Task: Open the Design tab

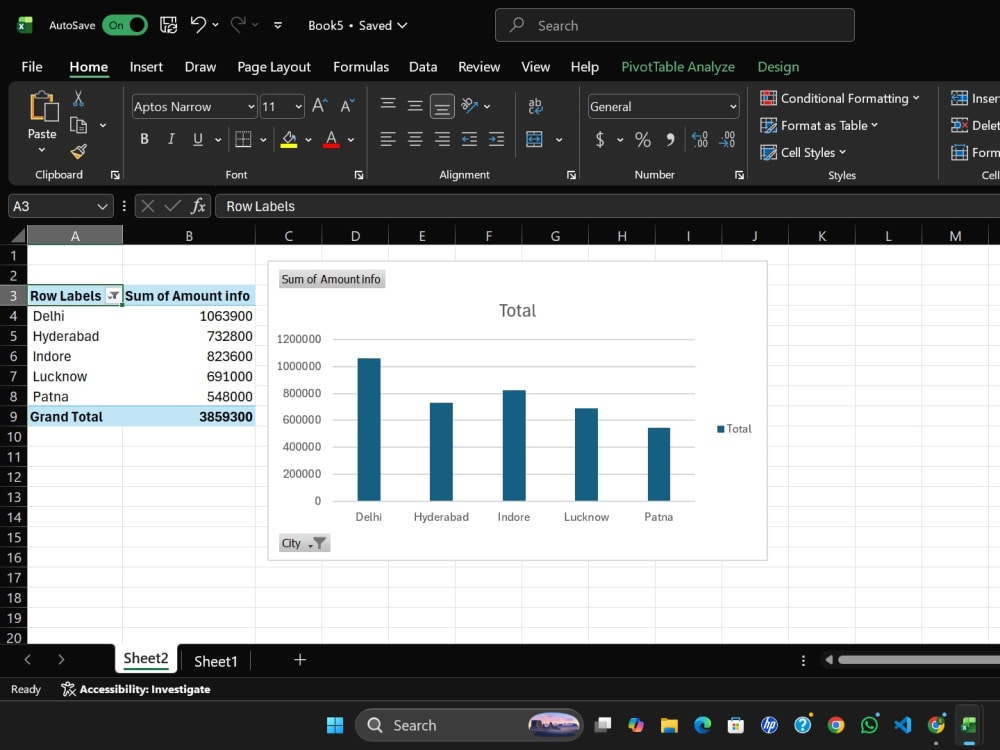Action: (x=778, y=67)
